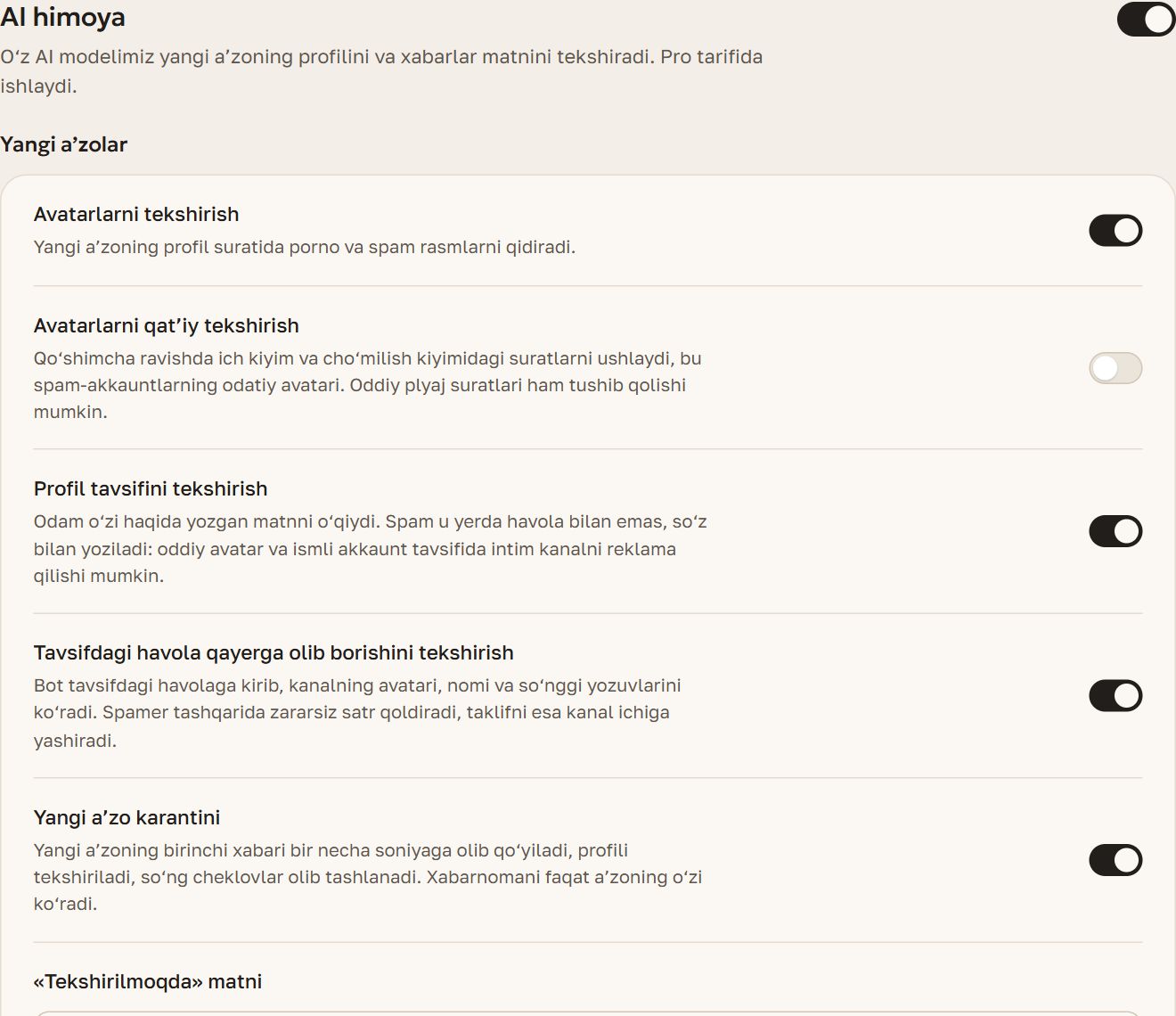Switch off Tavsifdagi havola tekshirish toggle
This screenshot has width=1176, height=1016.
tap(1115, 696)
